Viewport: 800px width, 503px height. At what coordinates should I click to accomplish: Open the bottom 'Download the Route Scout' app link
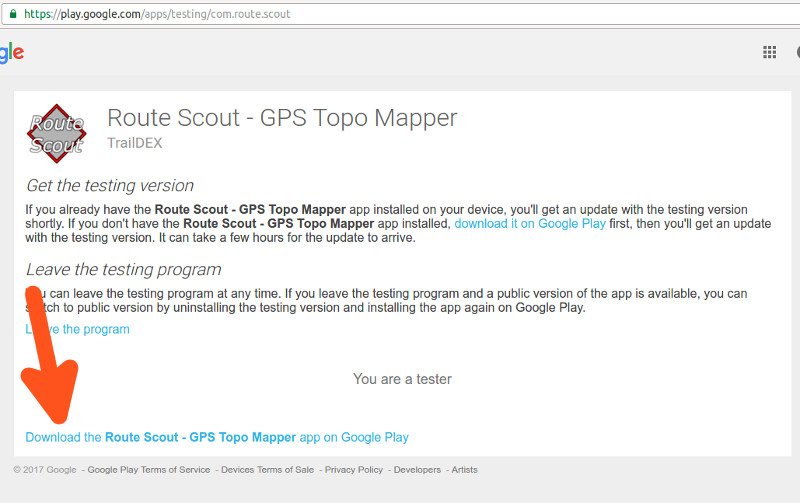tap(217, 437)
